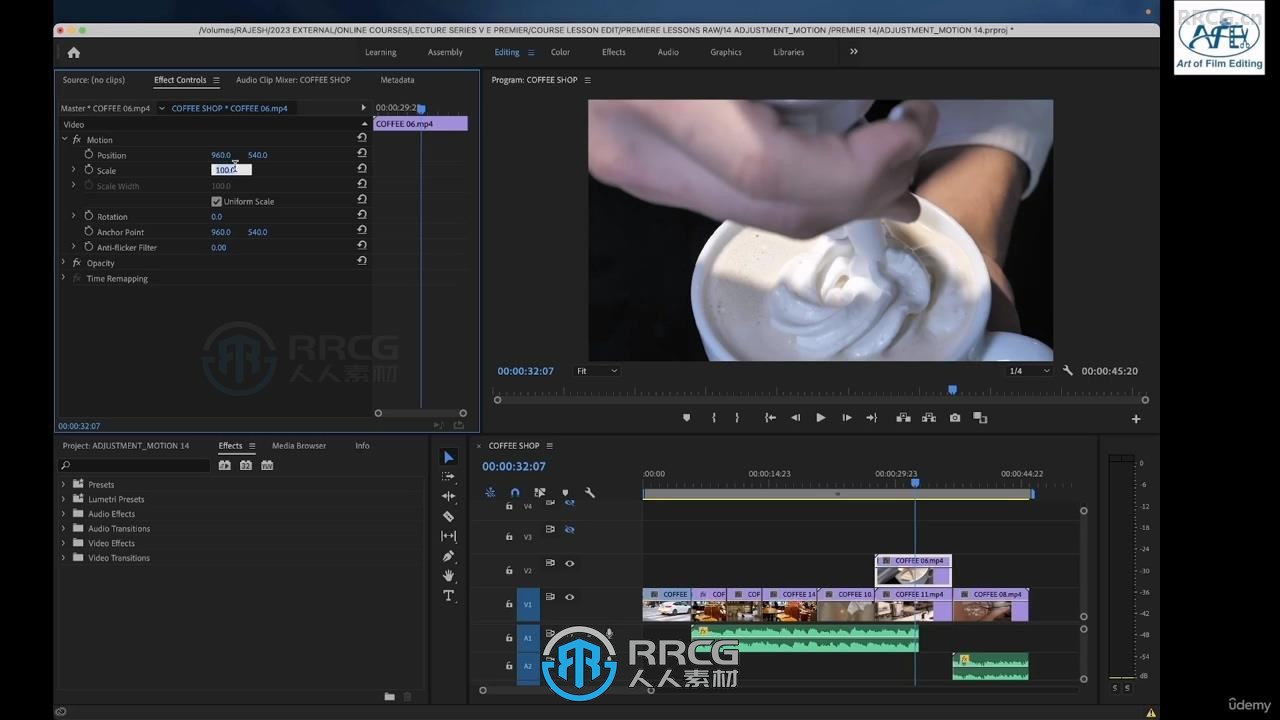
Task: Toggle the Motion fx effect switch
Action: pos(77,140)
